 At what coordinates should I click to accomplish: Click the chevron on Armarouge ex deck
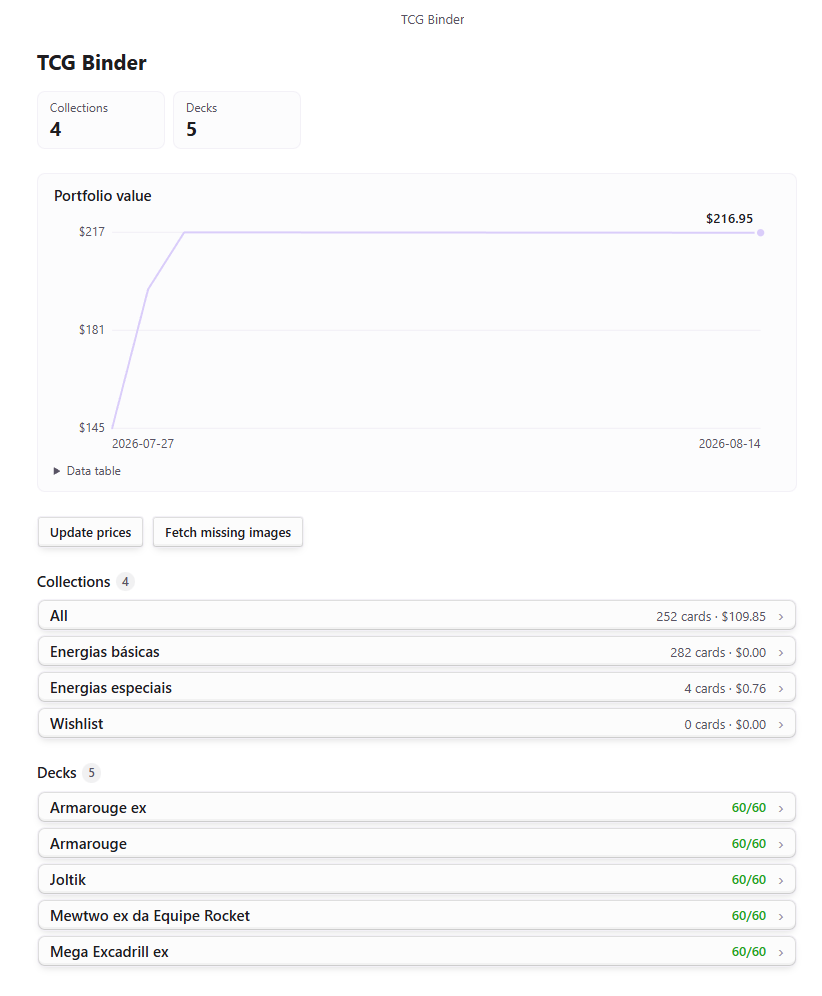point(781,809)
